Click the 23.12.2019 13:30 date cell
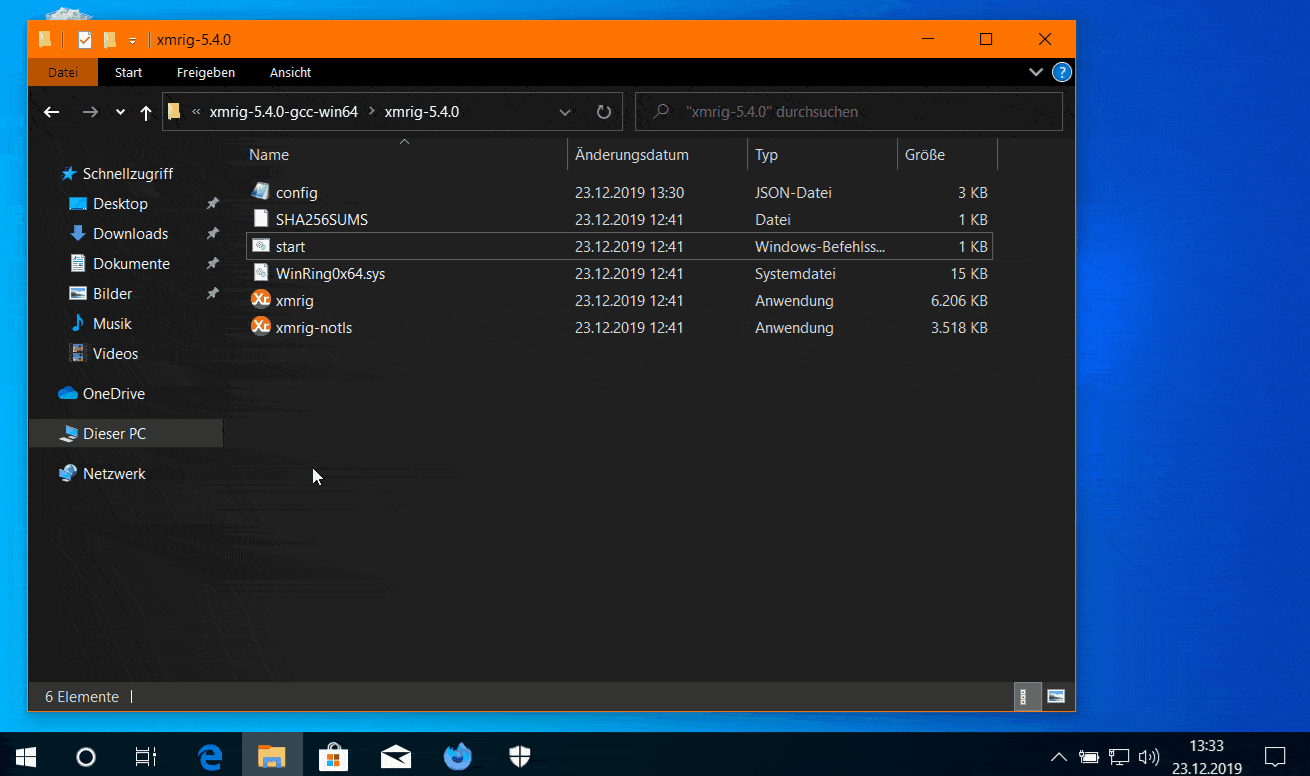Image resolution: width=1310 pixels, height=776 pixels. pyautogui.click(x=629, y=192)
